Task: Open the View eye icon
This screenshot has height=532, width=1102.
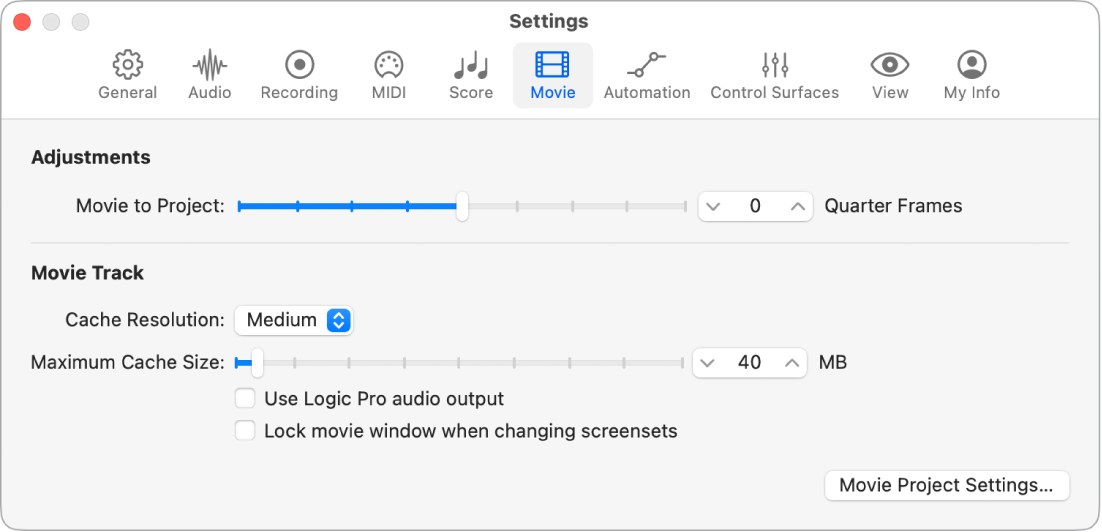Action: pyautogui.click(x=889, y=66)
